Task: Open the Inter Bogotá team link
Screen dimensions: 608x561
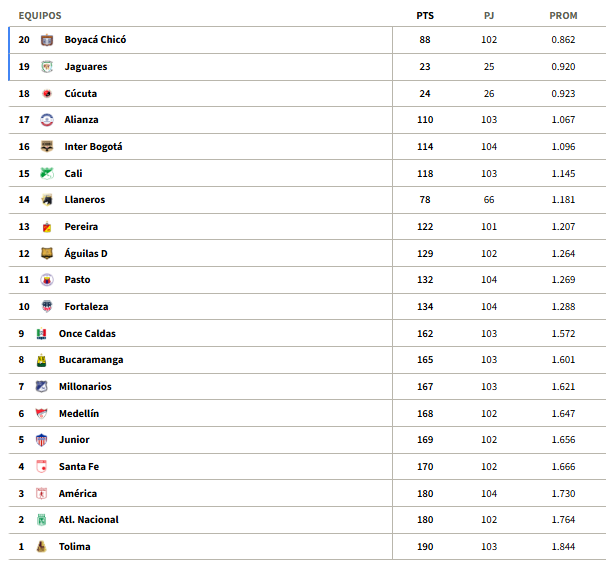Action: click(93, 147)
